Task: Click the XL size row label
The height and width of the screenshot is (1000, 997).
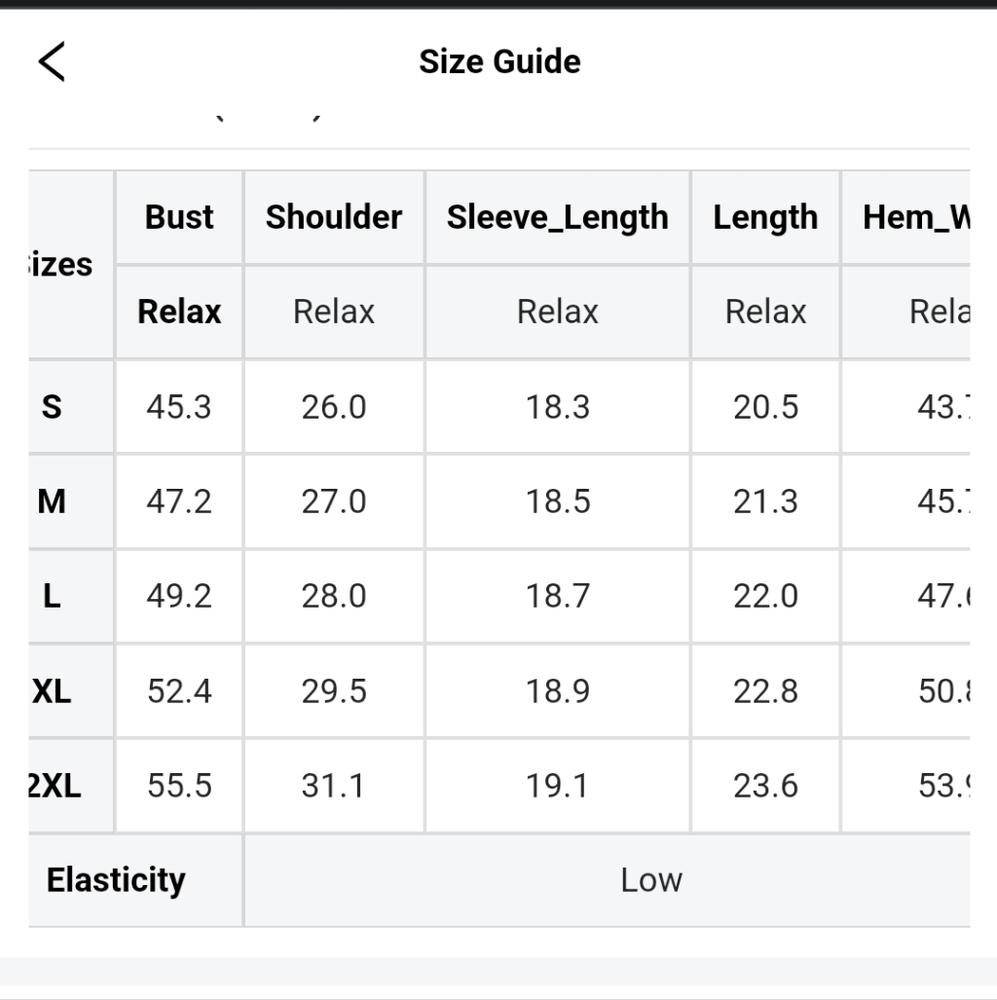Action: (x=52, y=691)
